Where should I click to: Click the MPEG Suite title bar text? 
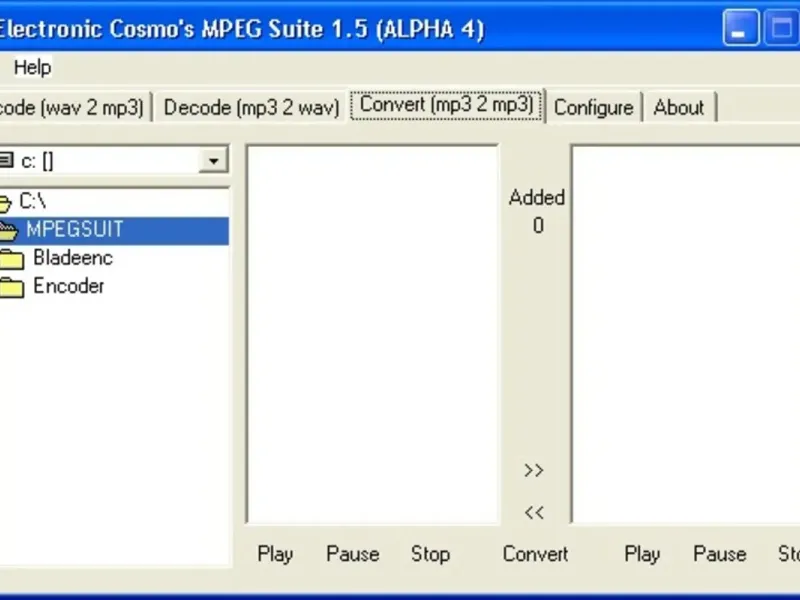click(x=241, y=29)
